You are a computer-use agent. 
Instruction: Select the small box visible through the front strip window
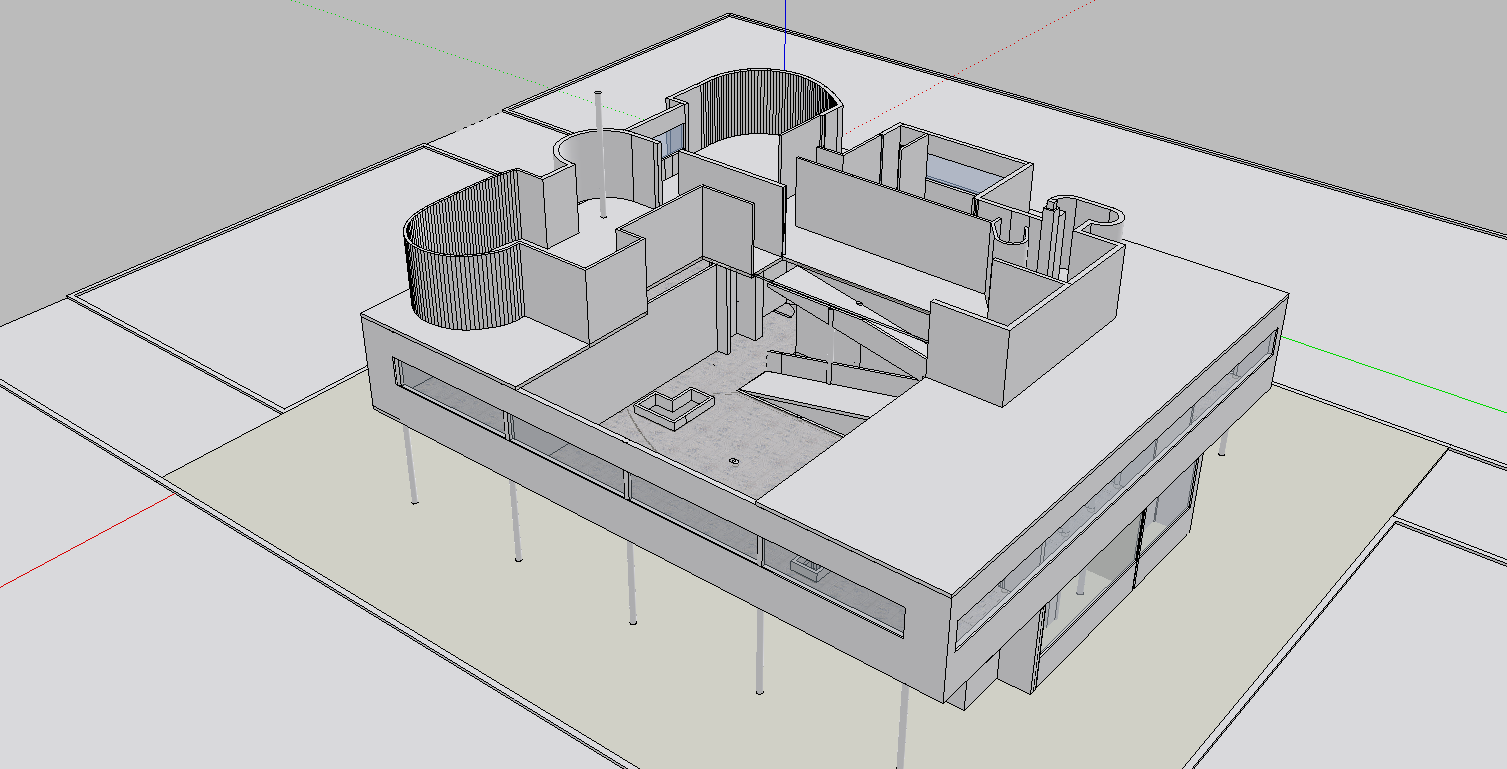(808, 568)
